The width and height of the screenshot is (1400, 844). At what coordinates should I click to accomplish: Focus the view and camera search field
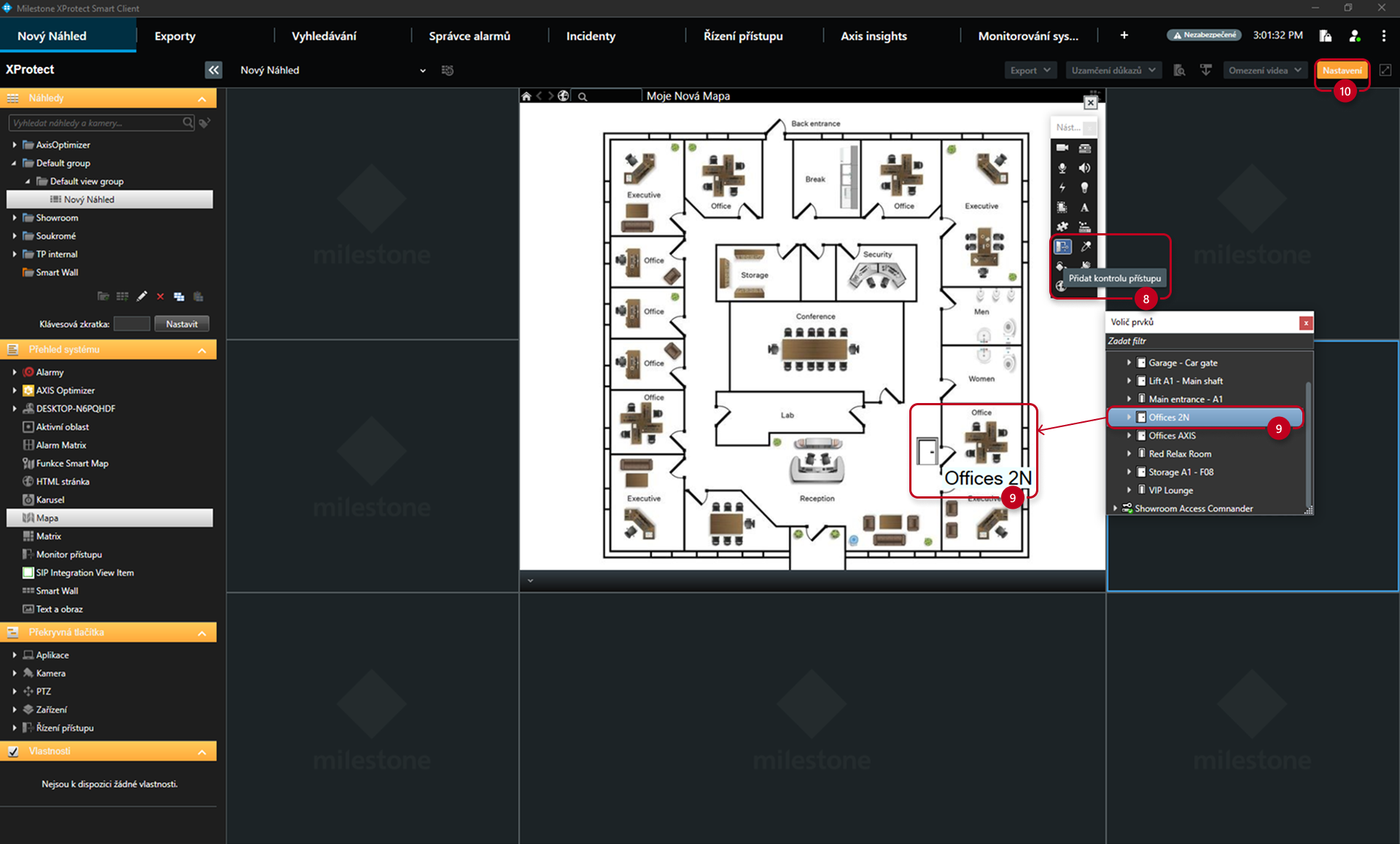(x=101, y=122)
